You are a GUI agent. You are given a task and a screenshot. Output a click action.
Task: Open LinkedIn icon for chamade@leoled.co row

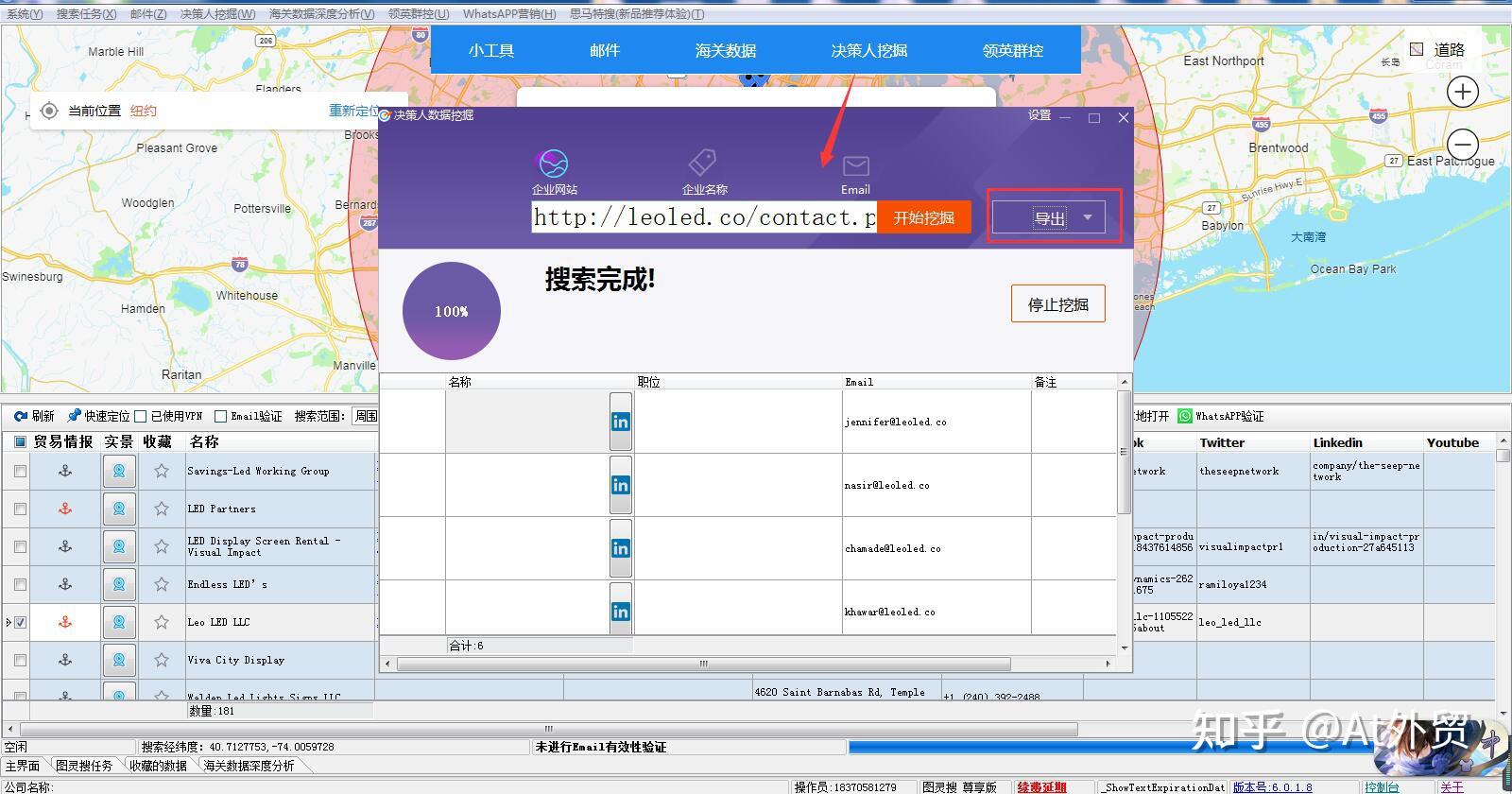point(621,548)
